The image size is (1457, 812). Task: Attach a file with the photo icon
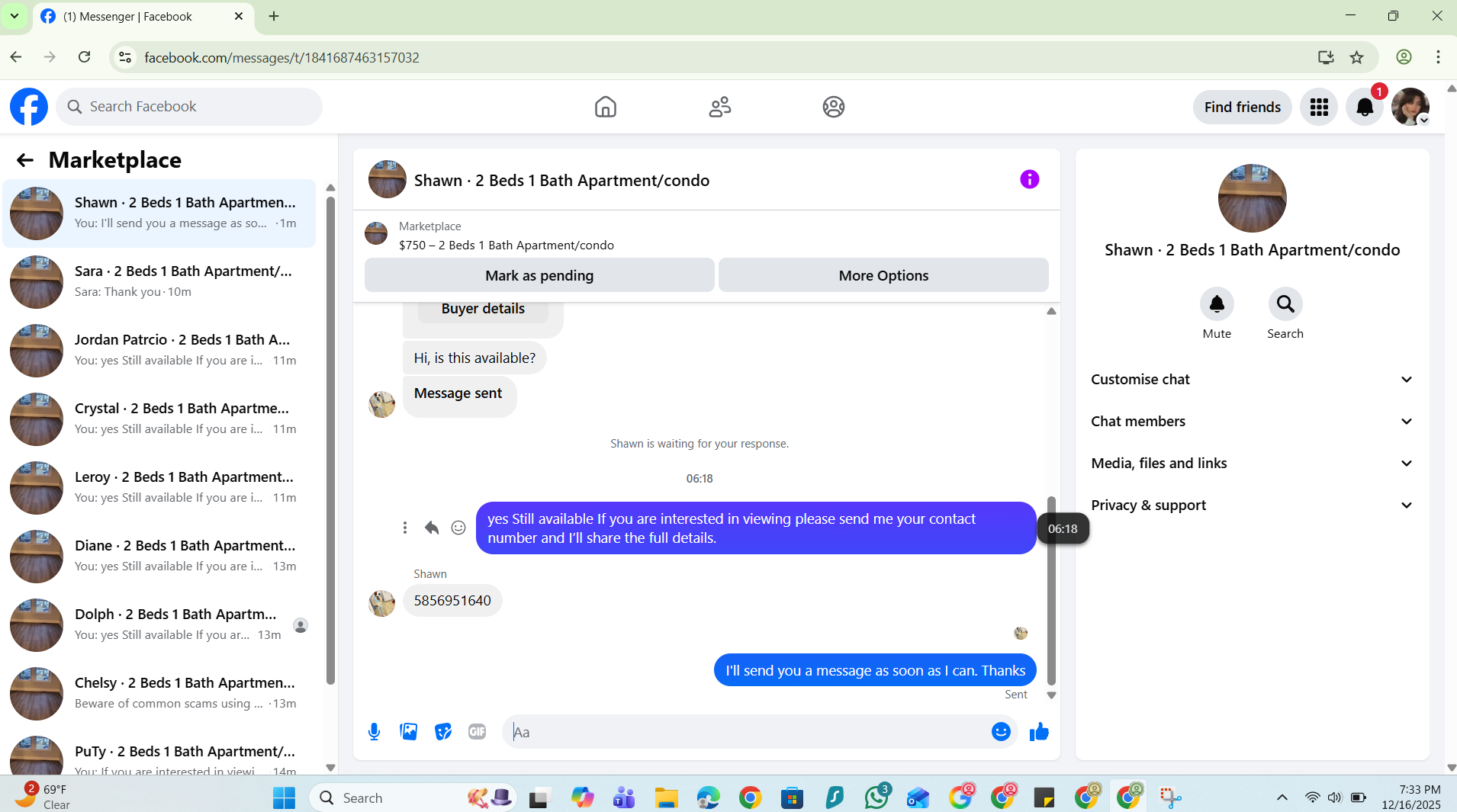coord(408,732)
